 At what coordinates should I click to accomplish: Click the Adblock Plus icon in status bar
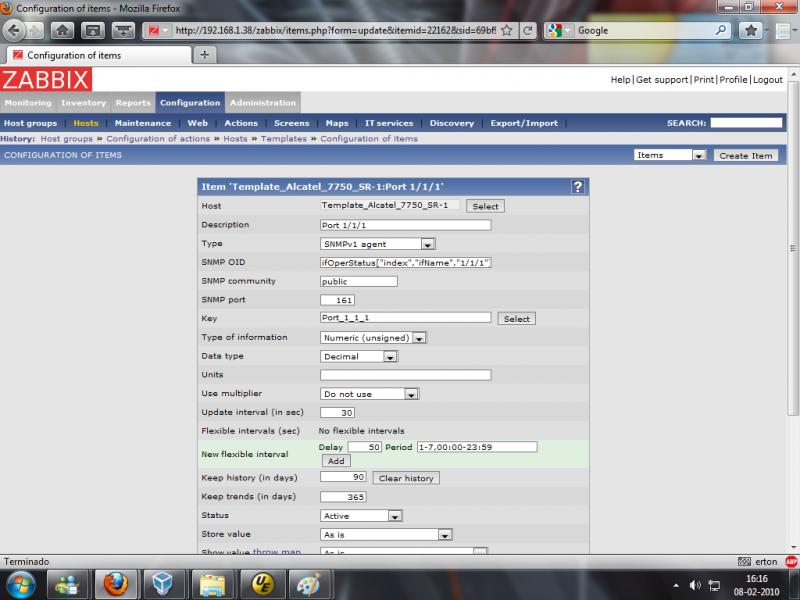[x=791, y=561]
